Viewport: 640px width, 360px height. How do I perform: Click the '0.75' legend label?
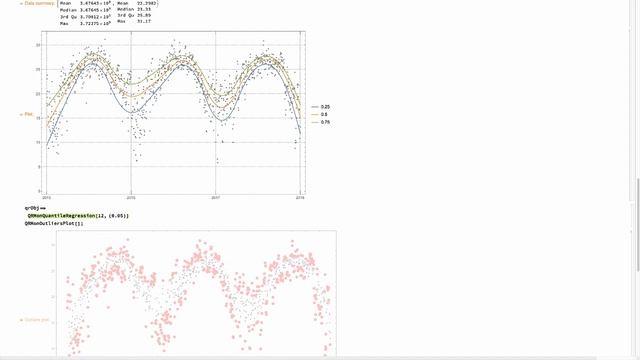pos(325,122)
